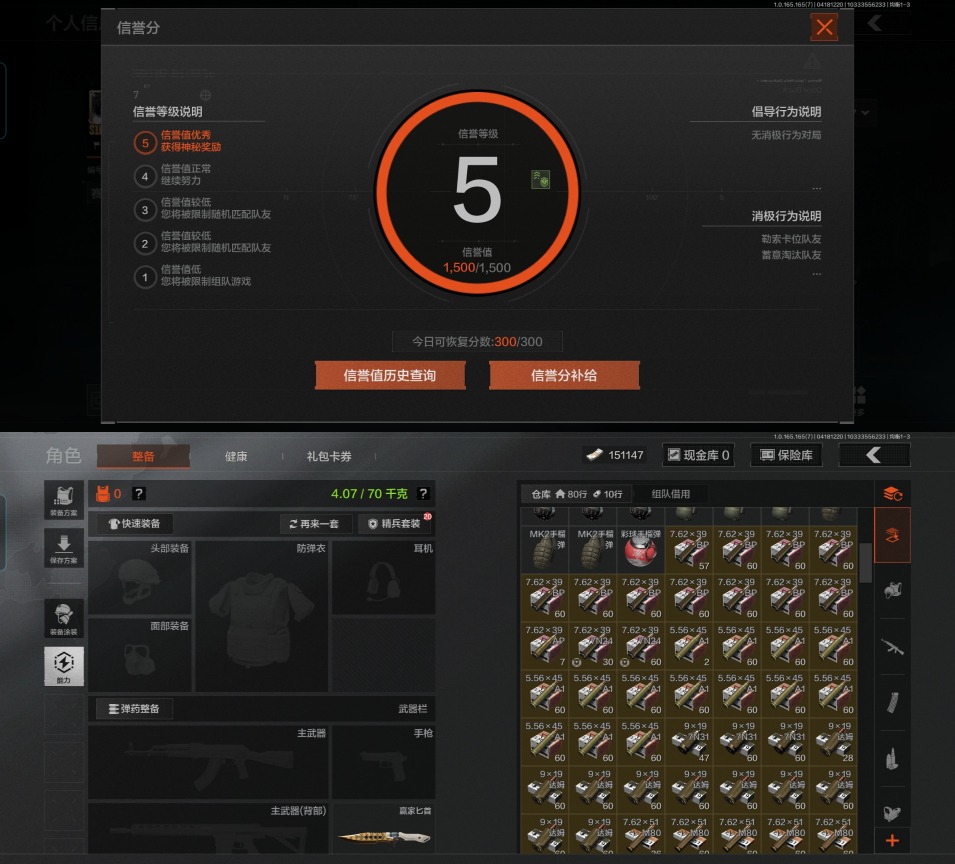This screenshot has height=864, width=955.
Task: Click the 信誉分补给 button
Action: pyautogui.click(x=564, y=376)
